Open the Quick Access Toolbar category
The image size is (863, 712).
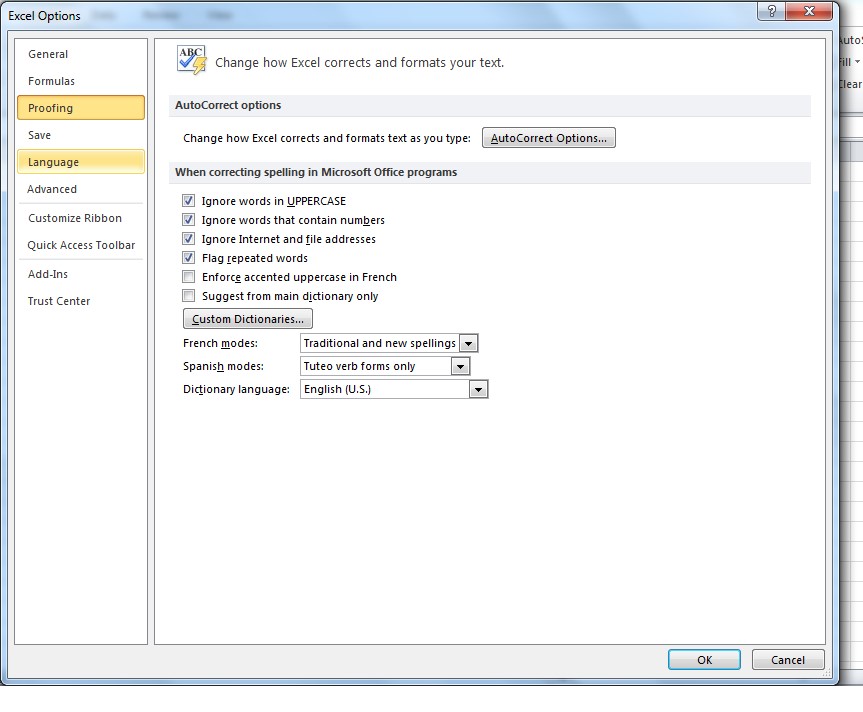[81, 245]
